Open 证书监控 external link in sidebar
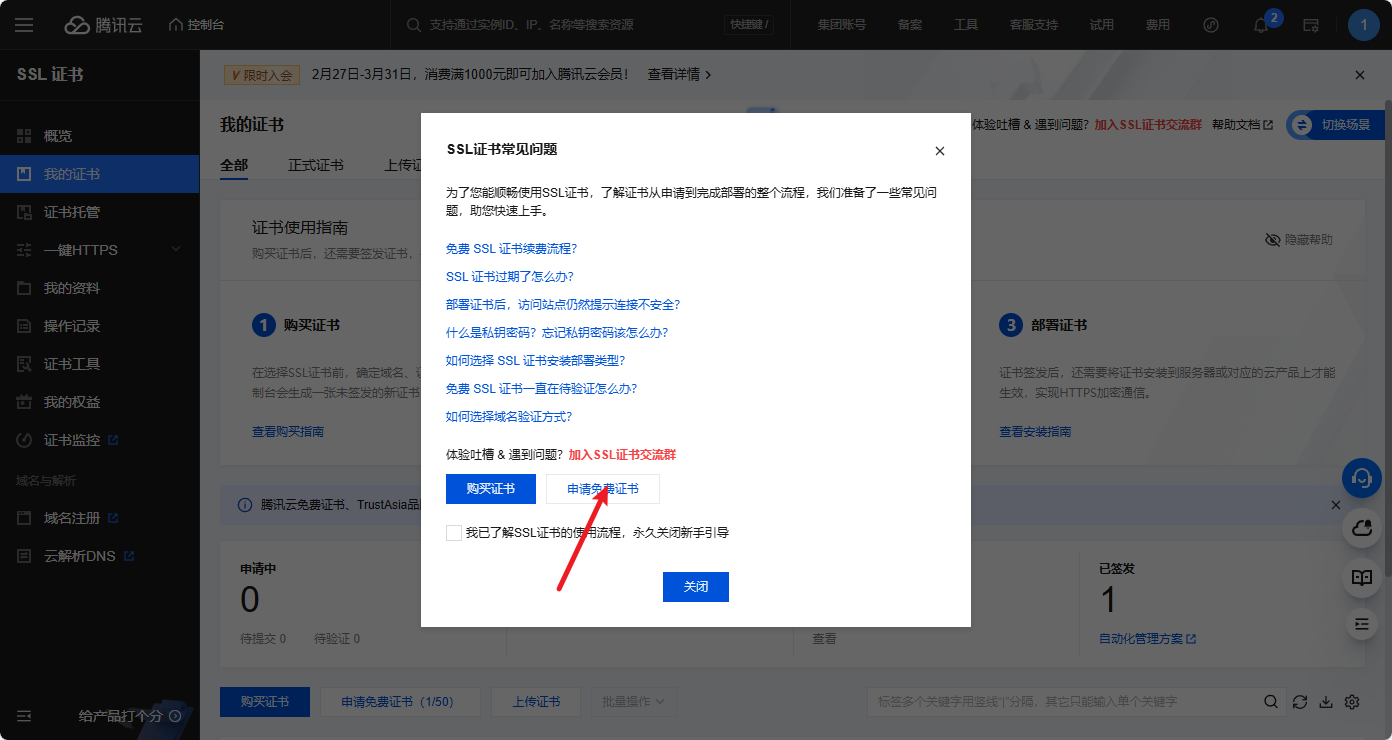The width and height of the screenshot is (1392, 740). click(100, 440)
